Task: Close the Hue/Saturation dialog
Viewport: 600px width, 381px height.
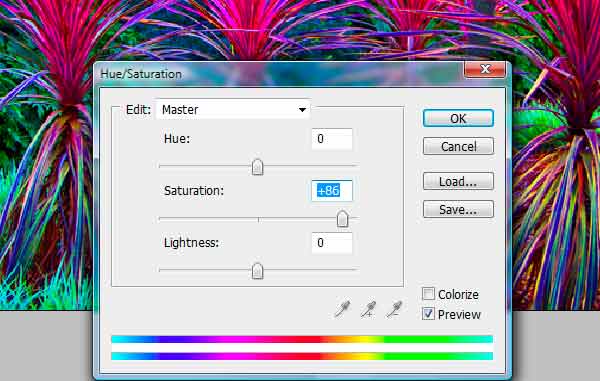Action: [485, 69]
